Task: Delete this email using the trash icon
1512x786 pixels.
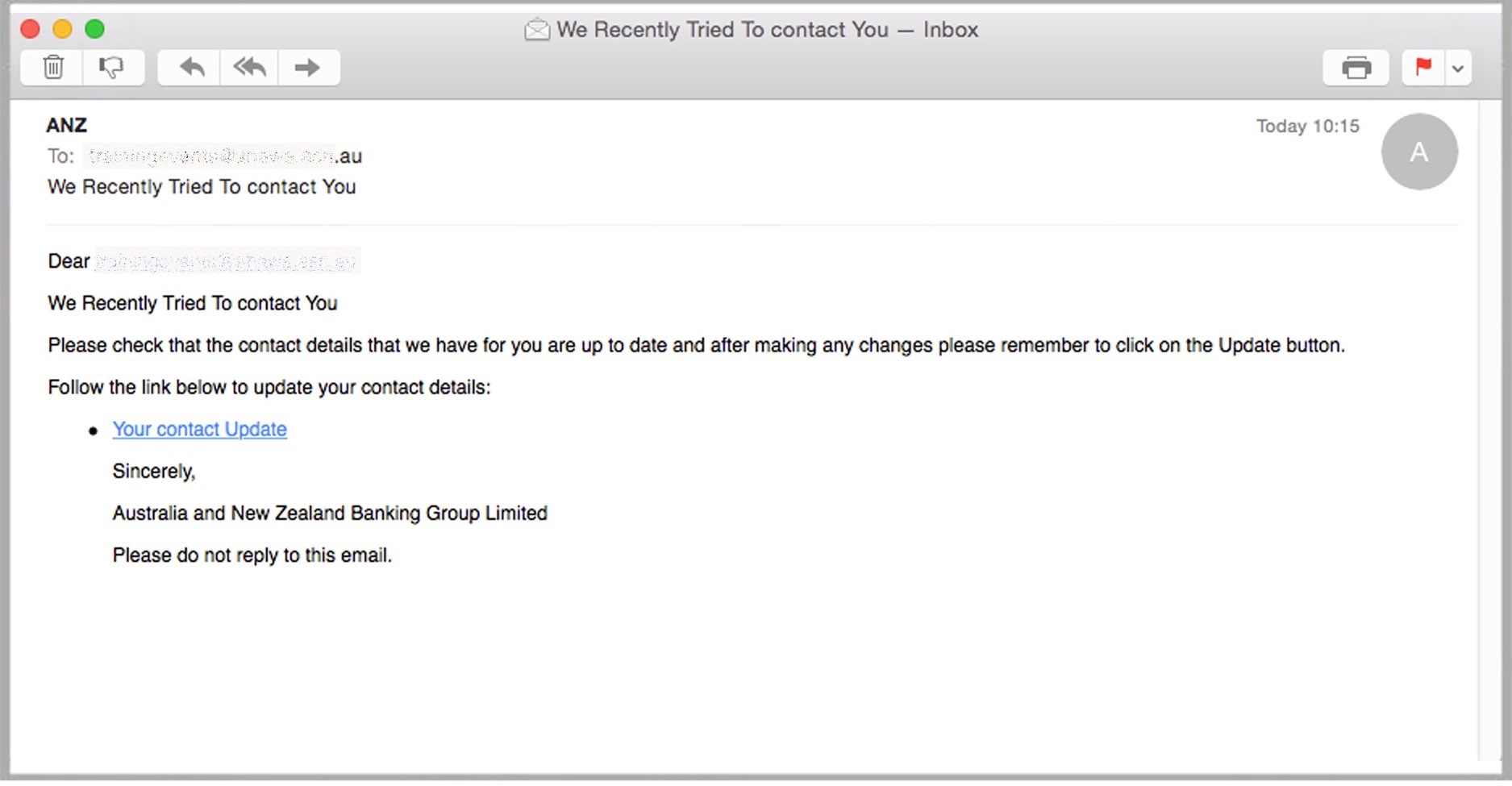Action: click(52, 67)
